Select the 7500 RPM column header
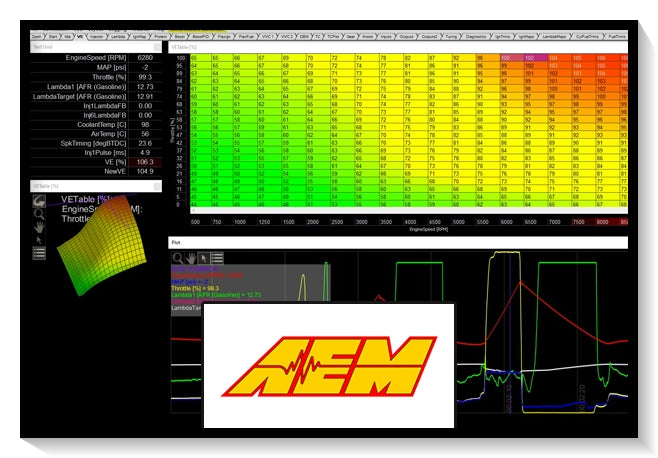This screenshot has height=458, width=658. (579, 222)
